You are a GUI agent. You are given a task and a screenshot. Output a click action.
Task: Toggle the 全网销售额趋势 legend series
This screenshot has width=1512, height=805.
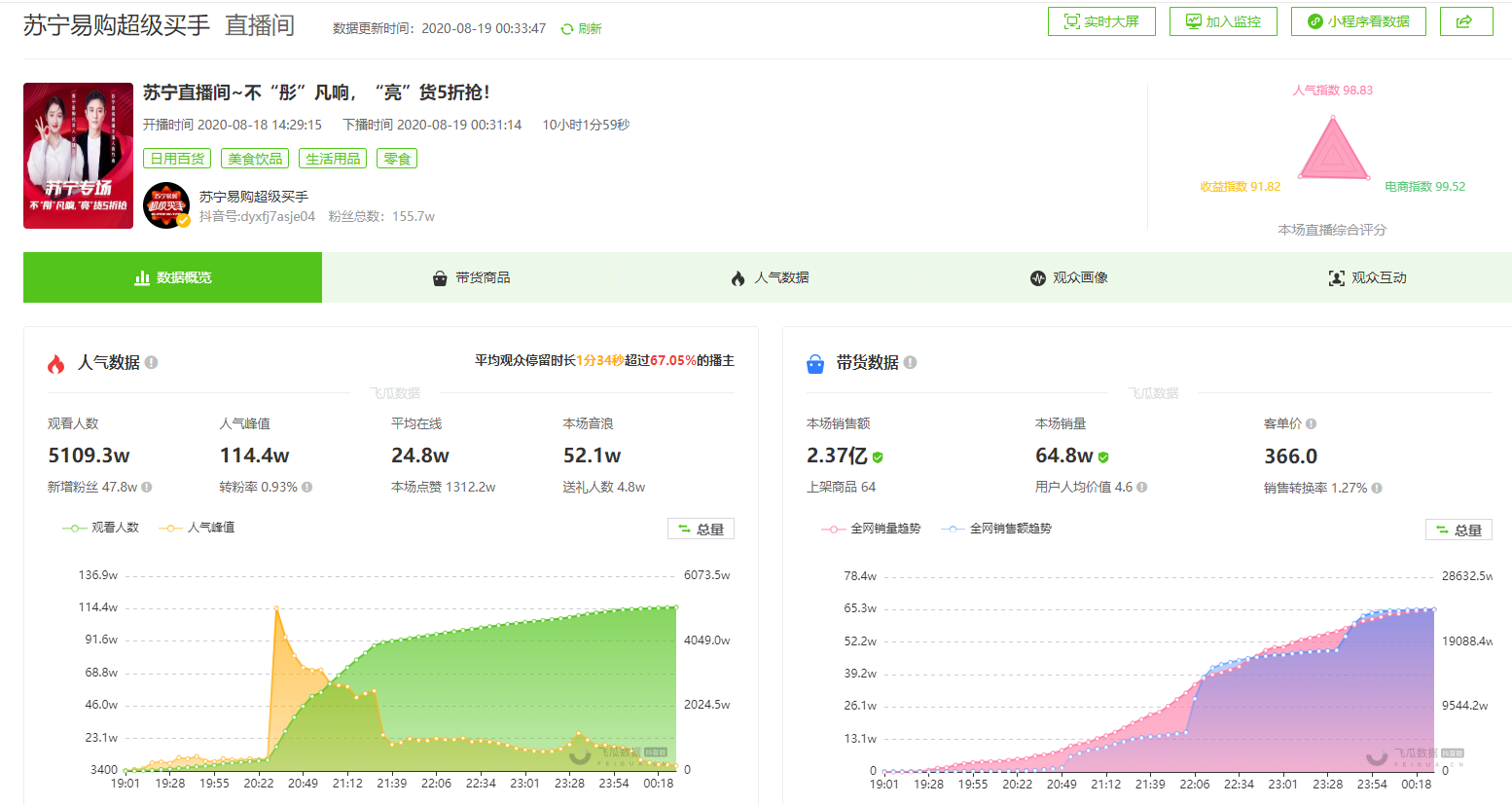[996, 529]
